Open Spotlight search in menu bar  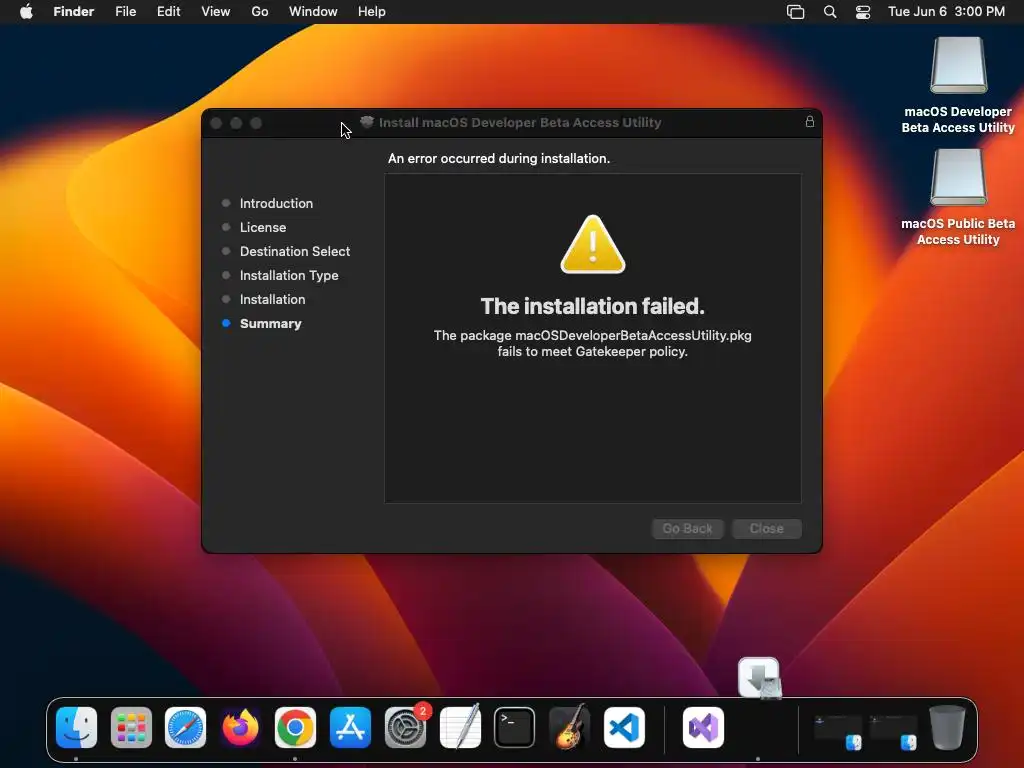click(830, 12)
